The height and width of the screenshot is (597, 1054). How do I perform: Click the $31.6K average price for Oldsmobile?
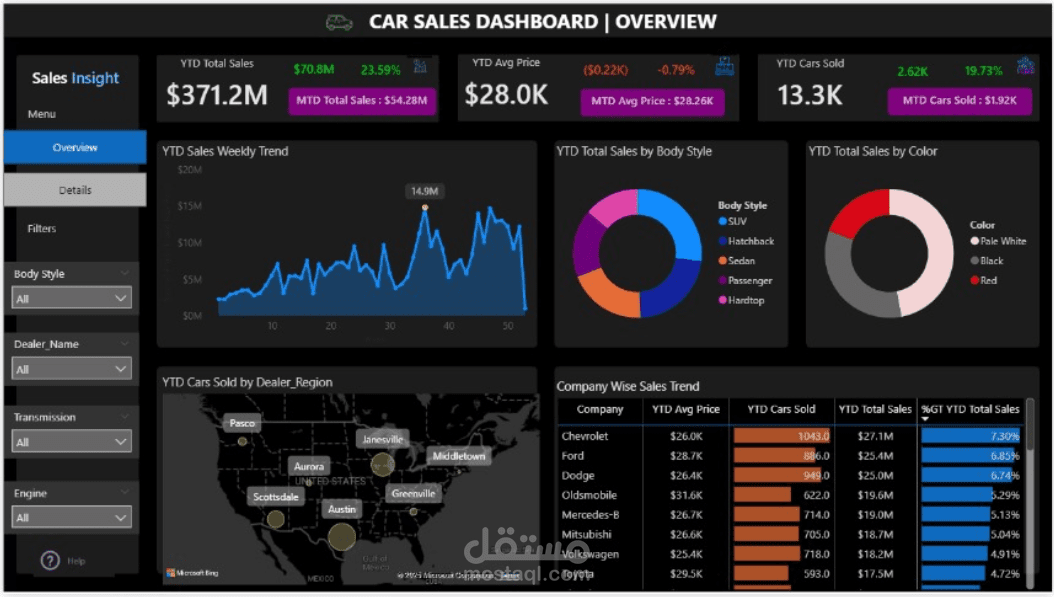click(x=686, y=495)
